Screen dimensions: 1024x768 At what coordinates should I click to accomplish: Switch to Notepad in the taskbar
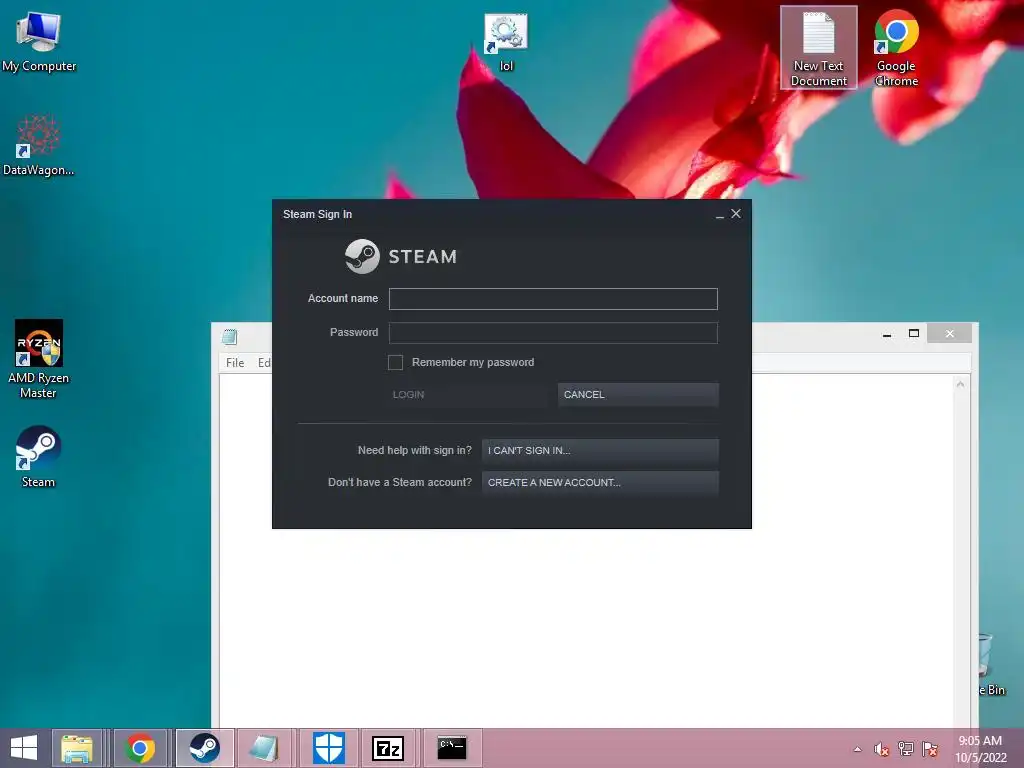264,748
